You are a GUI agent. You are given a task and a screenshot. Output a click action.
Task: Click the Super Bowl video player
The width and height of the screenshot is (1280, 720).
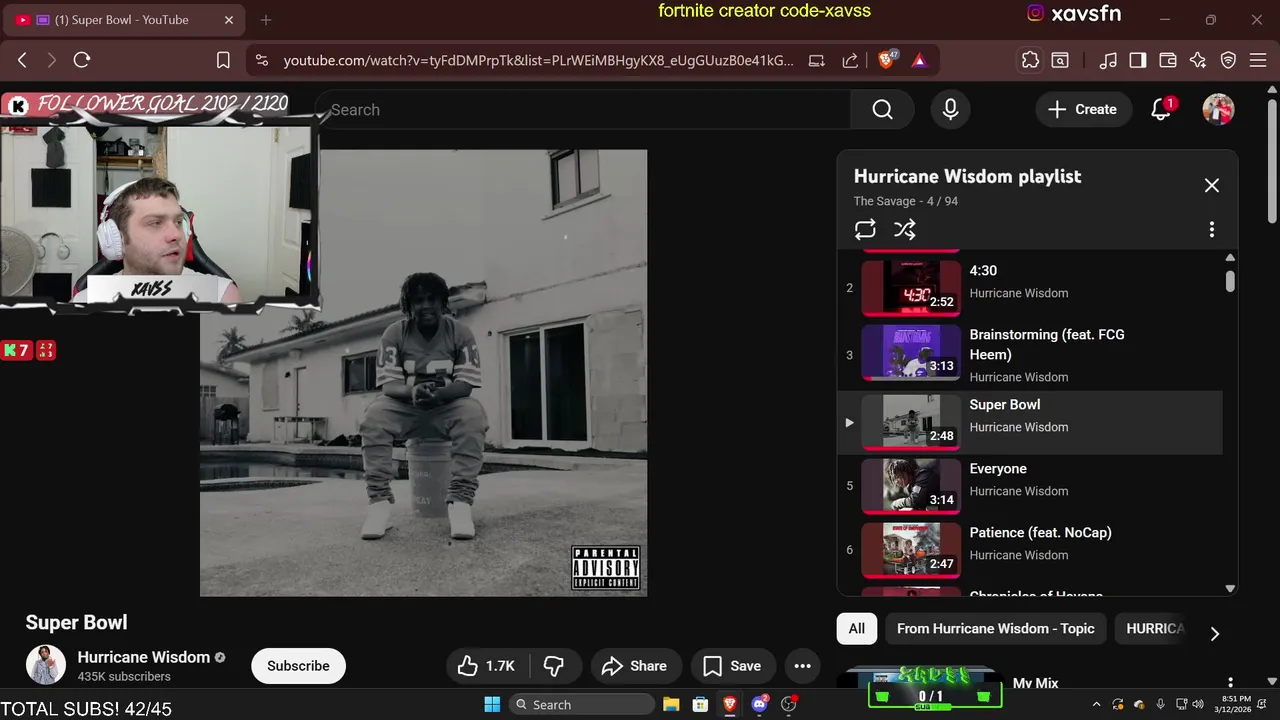tap(423, 373)
